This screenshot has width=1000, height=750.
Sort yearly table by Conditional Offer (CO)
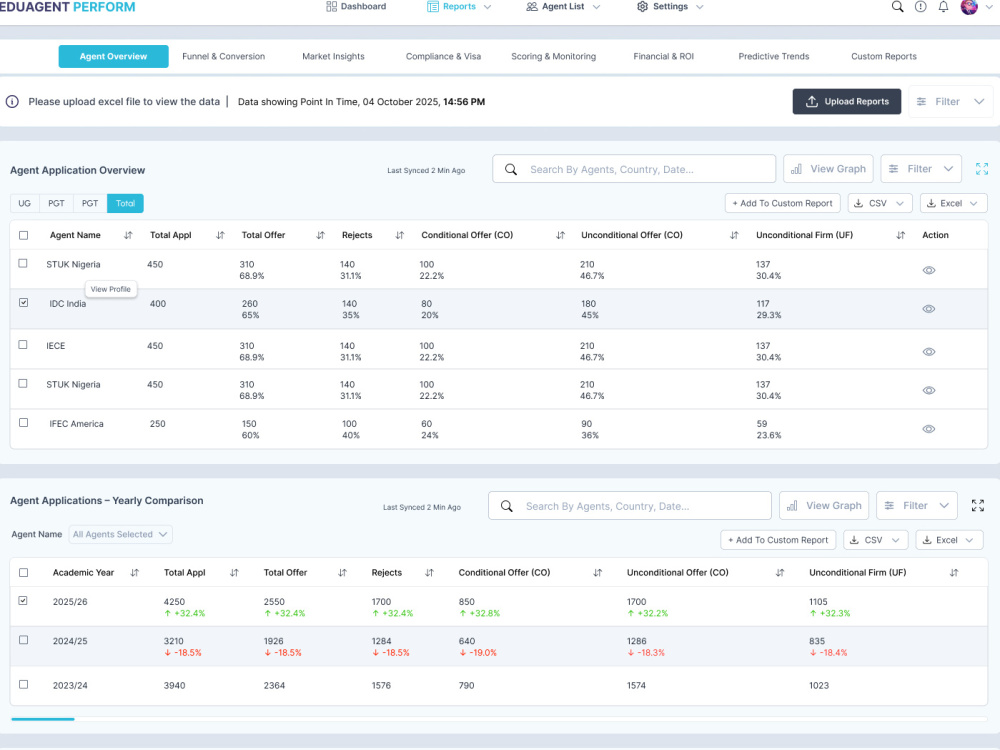click(x=598, y=573)
